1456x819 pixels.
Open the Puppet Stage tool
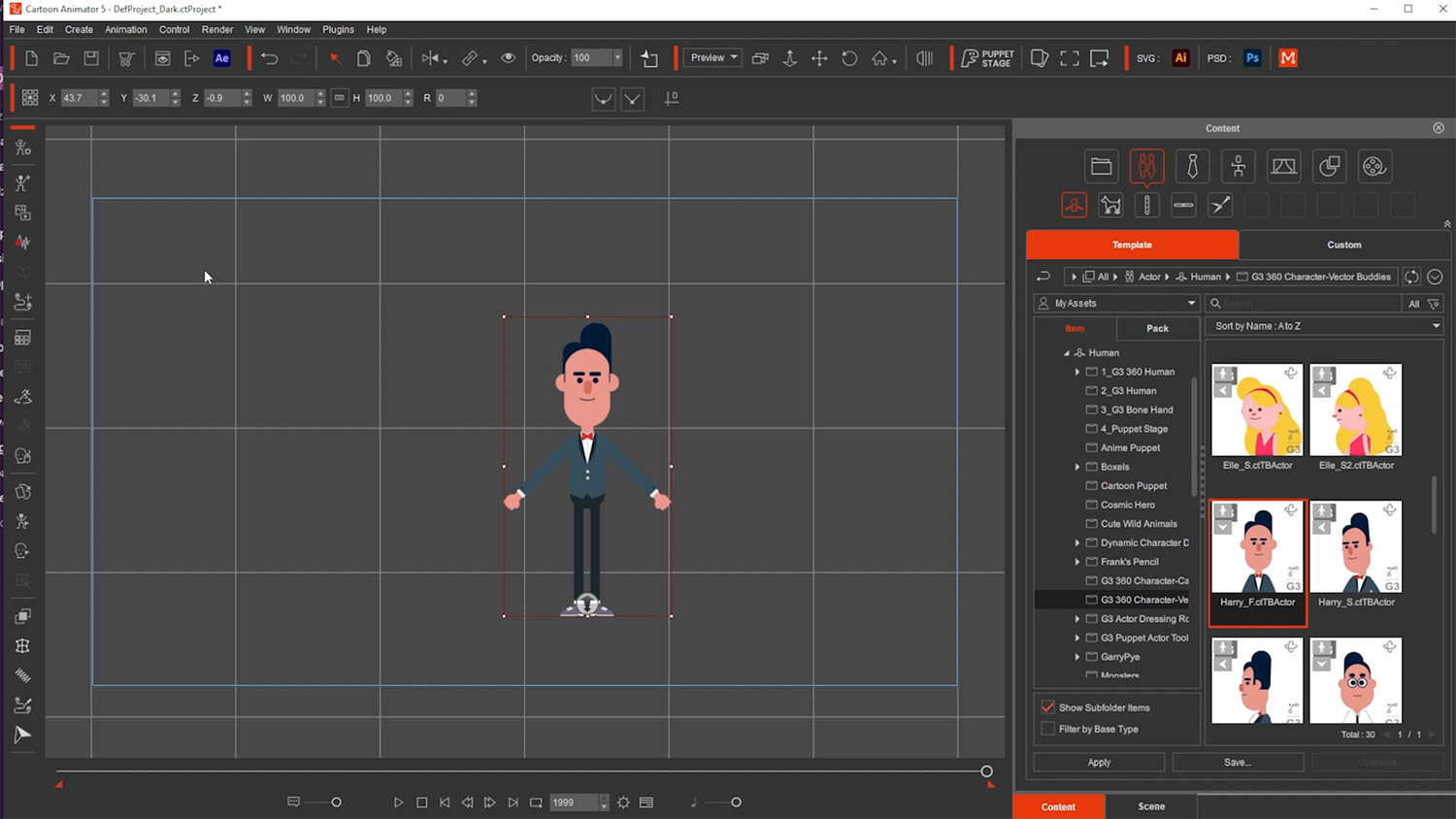(987, 58)
